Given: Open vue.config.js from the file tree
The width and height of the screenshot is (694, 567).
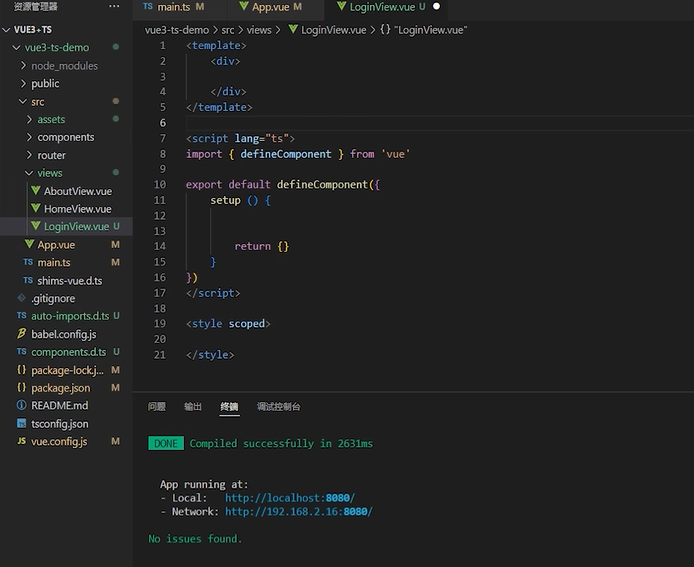Looking at the screenshot, I should (x=59, y=441).
